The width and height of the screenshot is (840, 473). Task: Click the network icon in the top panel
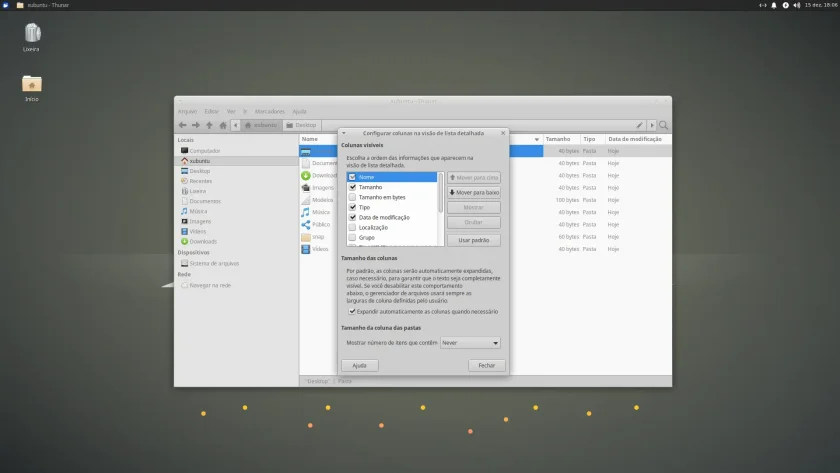762,5
